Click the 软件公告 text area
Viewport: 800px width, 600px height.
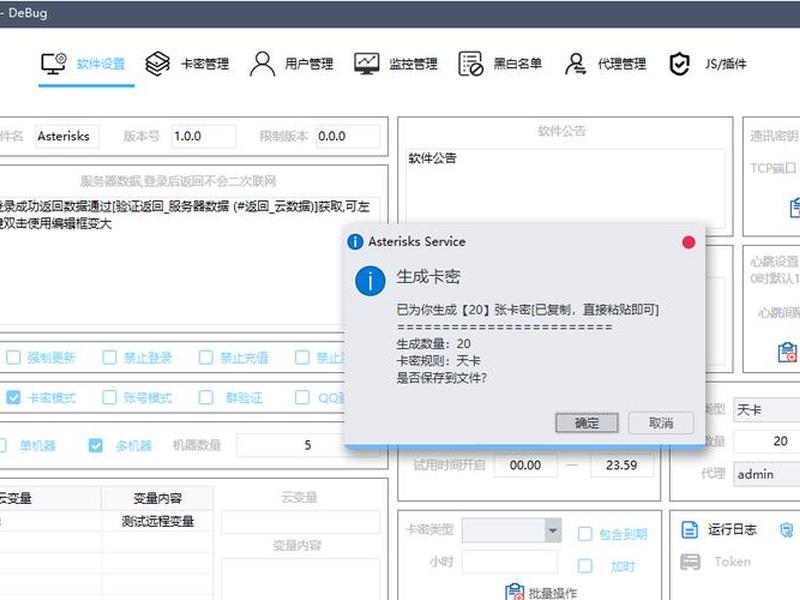point(565,188)
